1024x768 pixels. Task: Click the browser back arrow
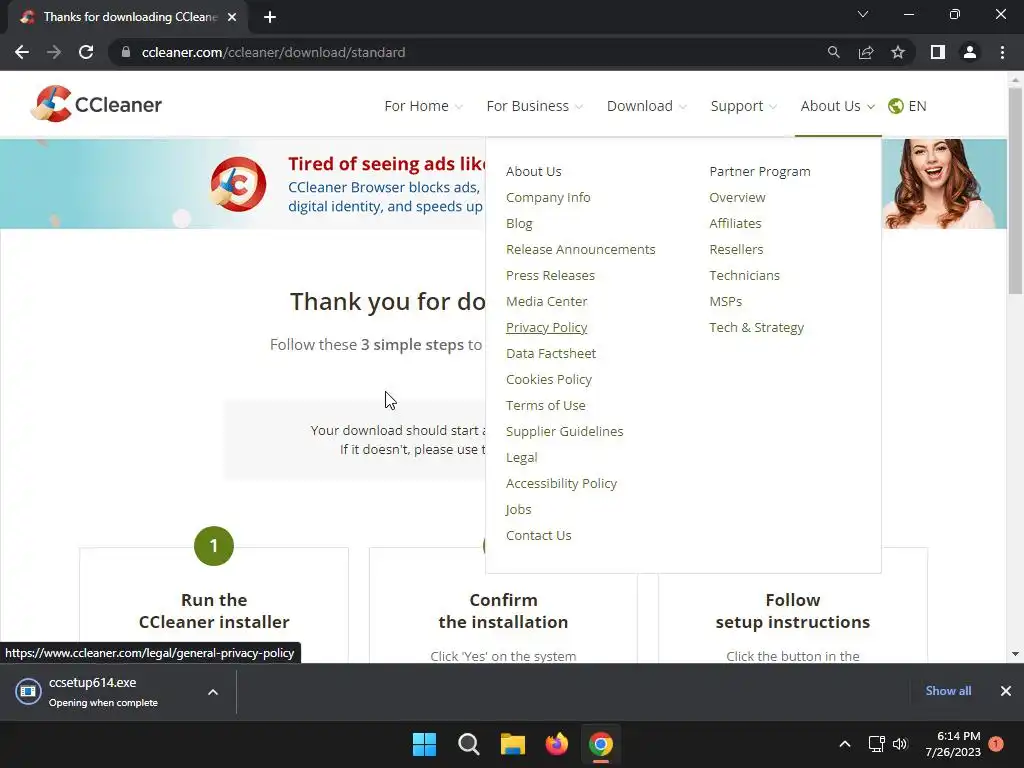click(x=22, y=52)
